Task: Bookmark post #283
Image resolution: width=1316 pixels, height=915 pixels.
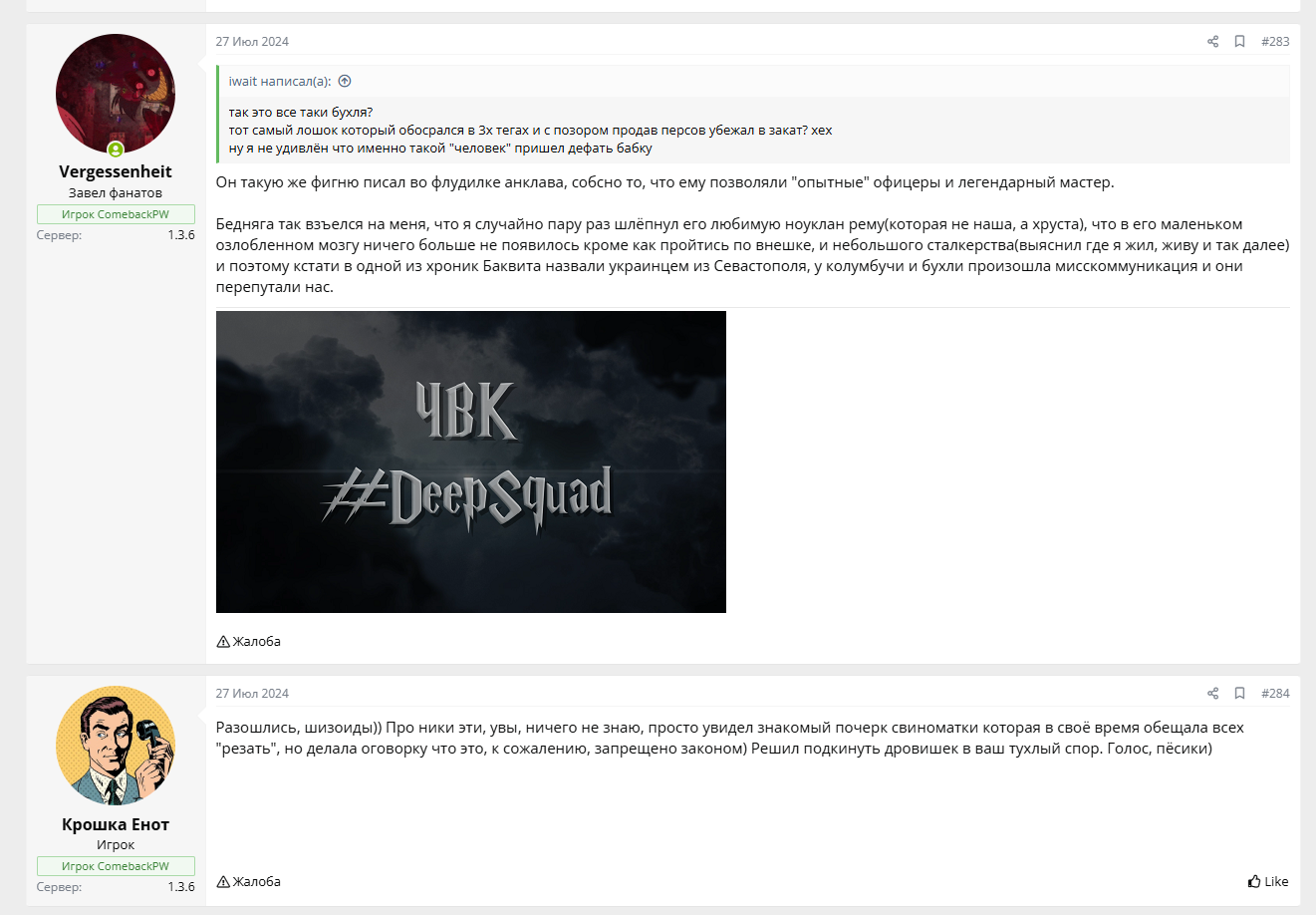Action: coord(1239,42)
